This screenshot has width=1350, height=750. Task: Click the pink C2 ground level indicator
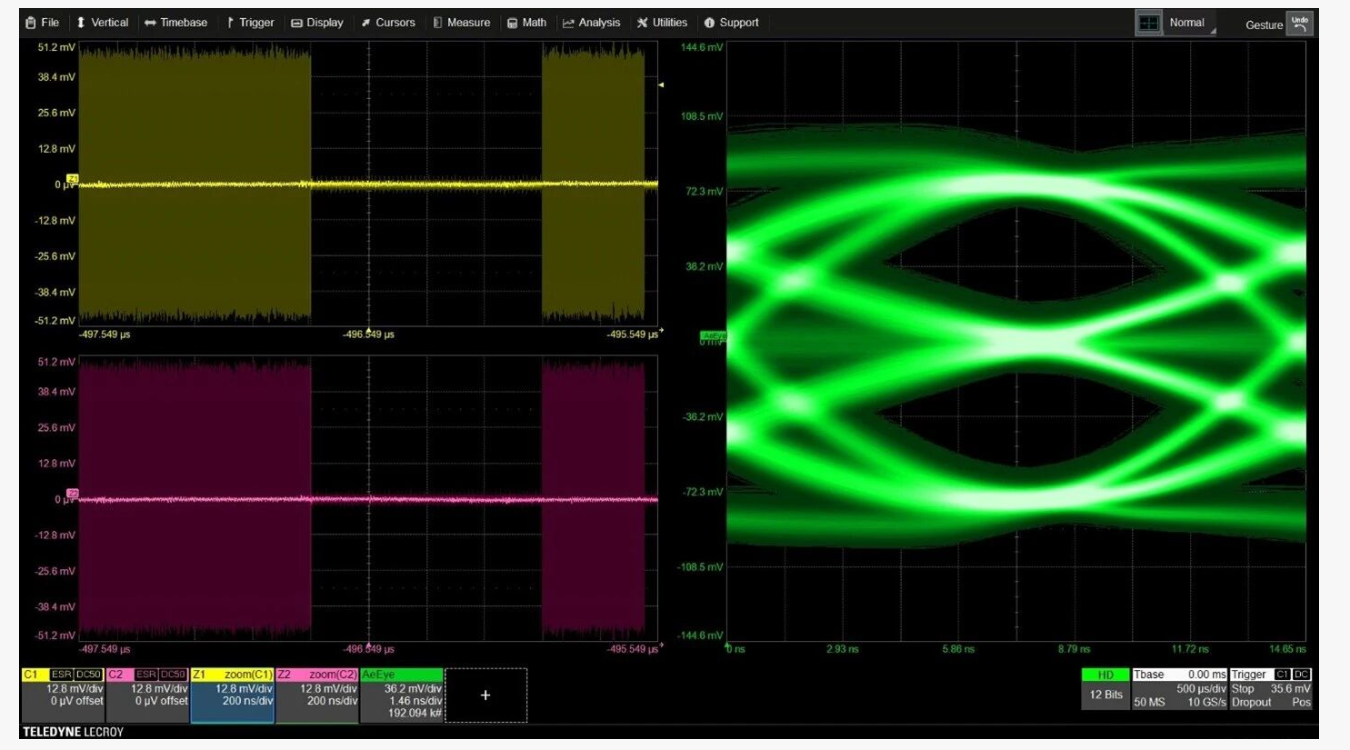pos(72,494)
